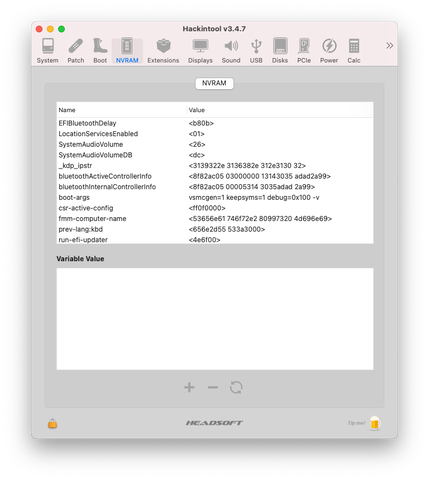429x480 pixels.
Task: Select the csr-active-config row
Action: pos(215,208)
